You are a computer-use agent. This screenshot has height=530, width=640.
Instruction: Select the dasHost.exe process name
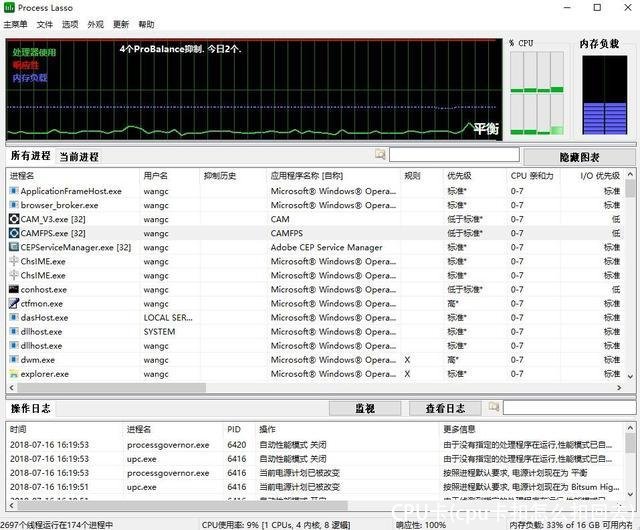44,318
